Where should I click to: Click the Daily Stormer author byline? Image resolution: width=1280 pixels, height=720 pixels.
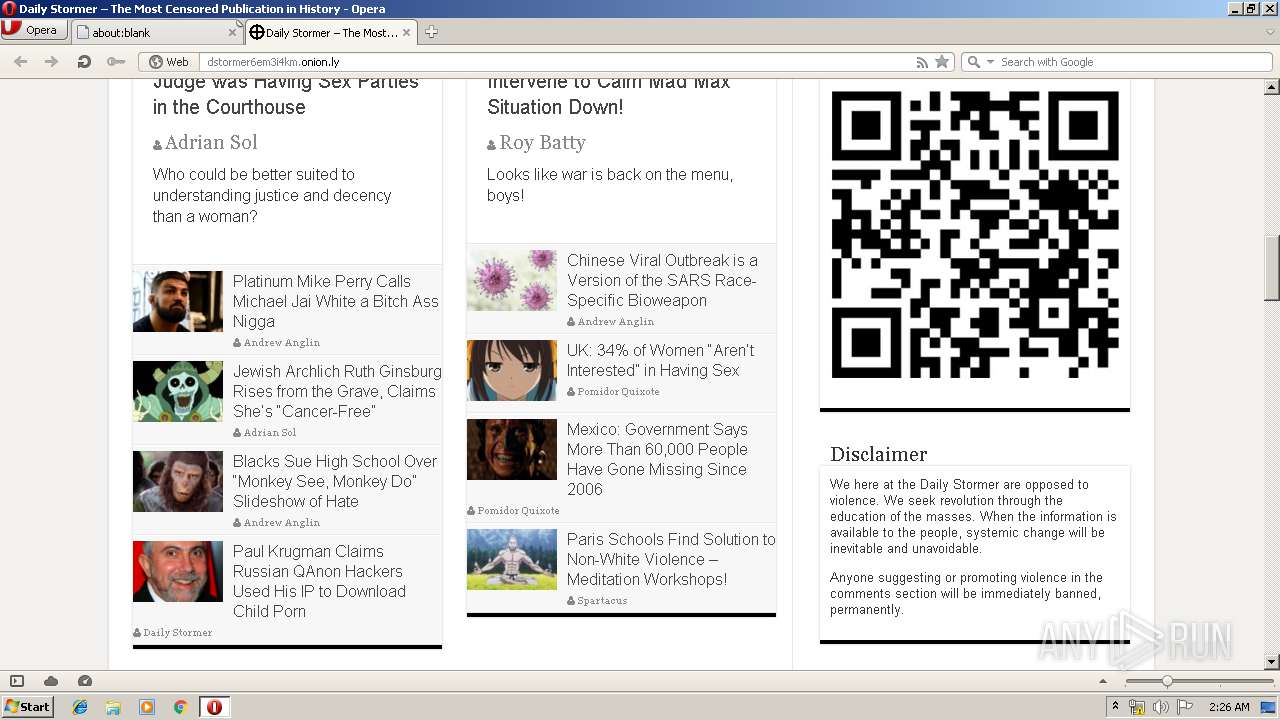click(x=177, y=633)
